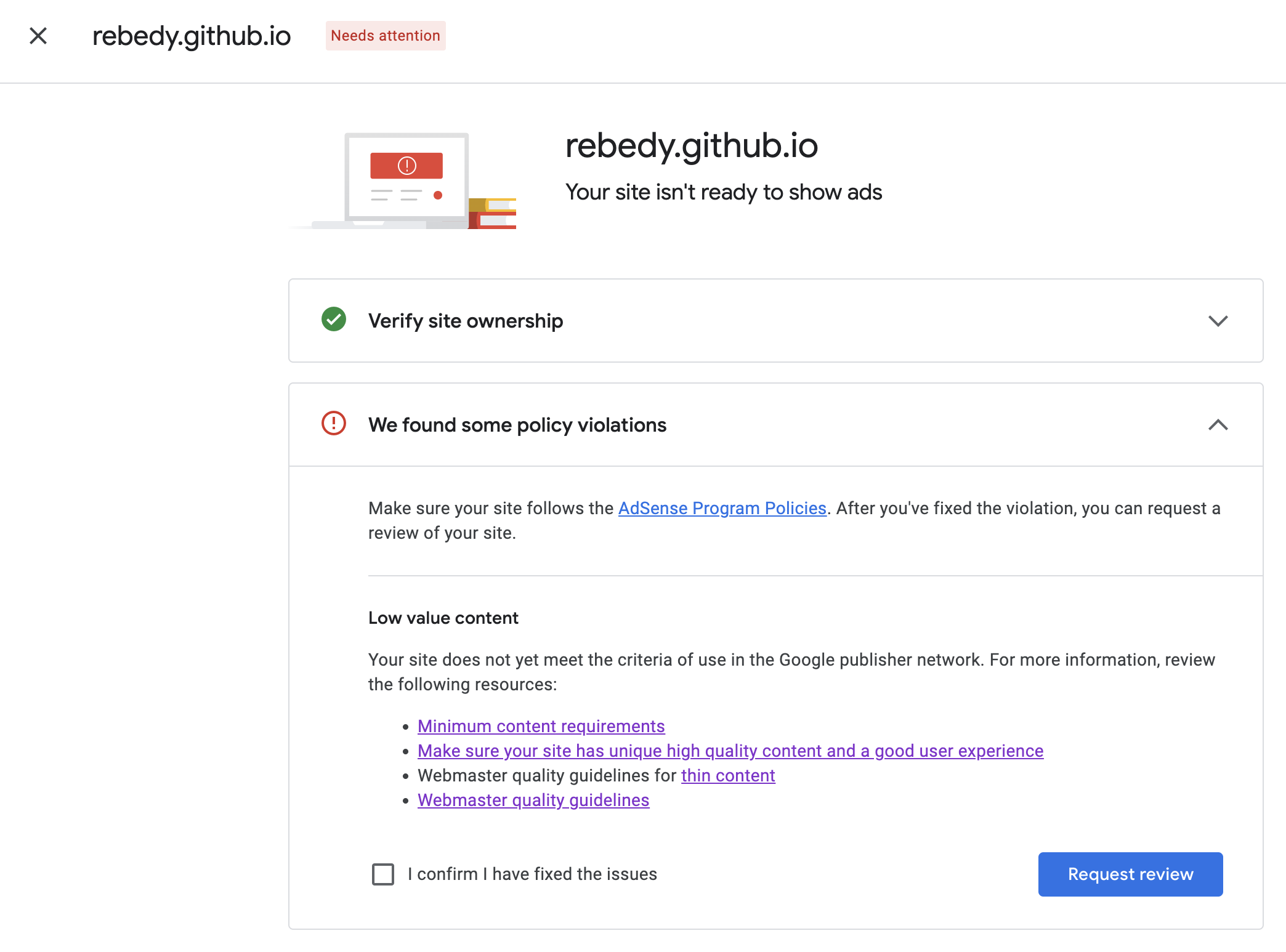Click the 'I confirm I have fixed' label
The width and height of the screenshot is (1286, 952).
532,874
